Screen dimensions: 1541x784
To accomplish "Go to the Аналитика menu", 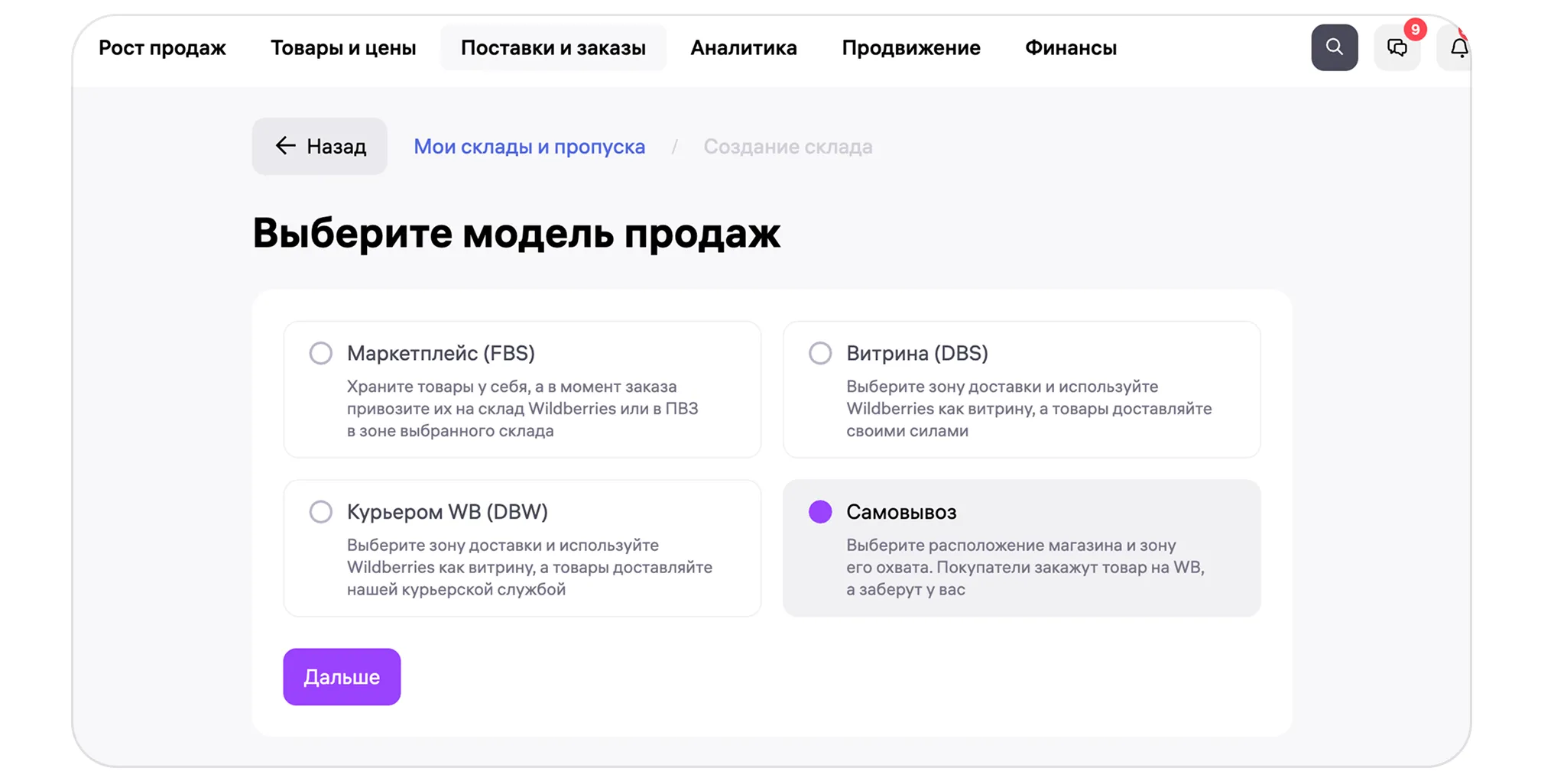I will pyautogui.click(x=743, y=48).
